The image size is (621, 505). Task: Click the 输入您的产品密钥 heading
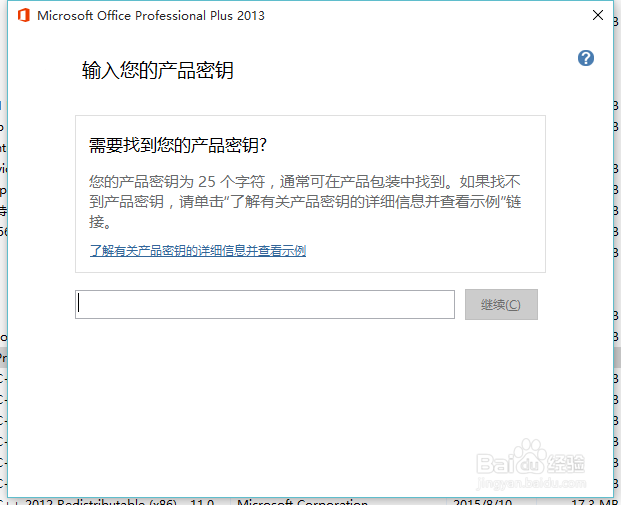[158, 71]
